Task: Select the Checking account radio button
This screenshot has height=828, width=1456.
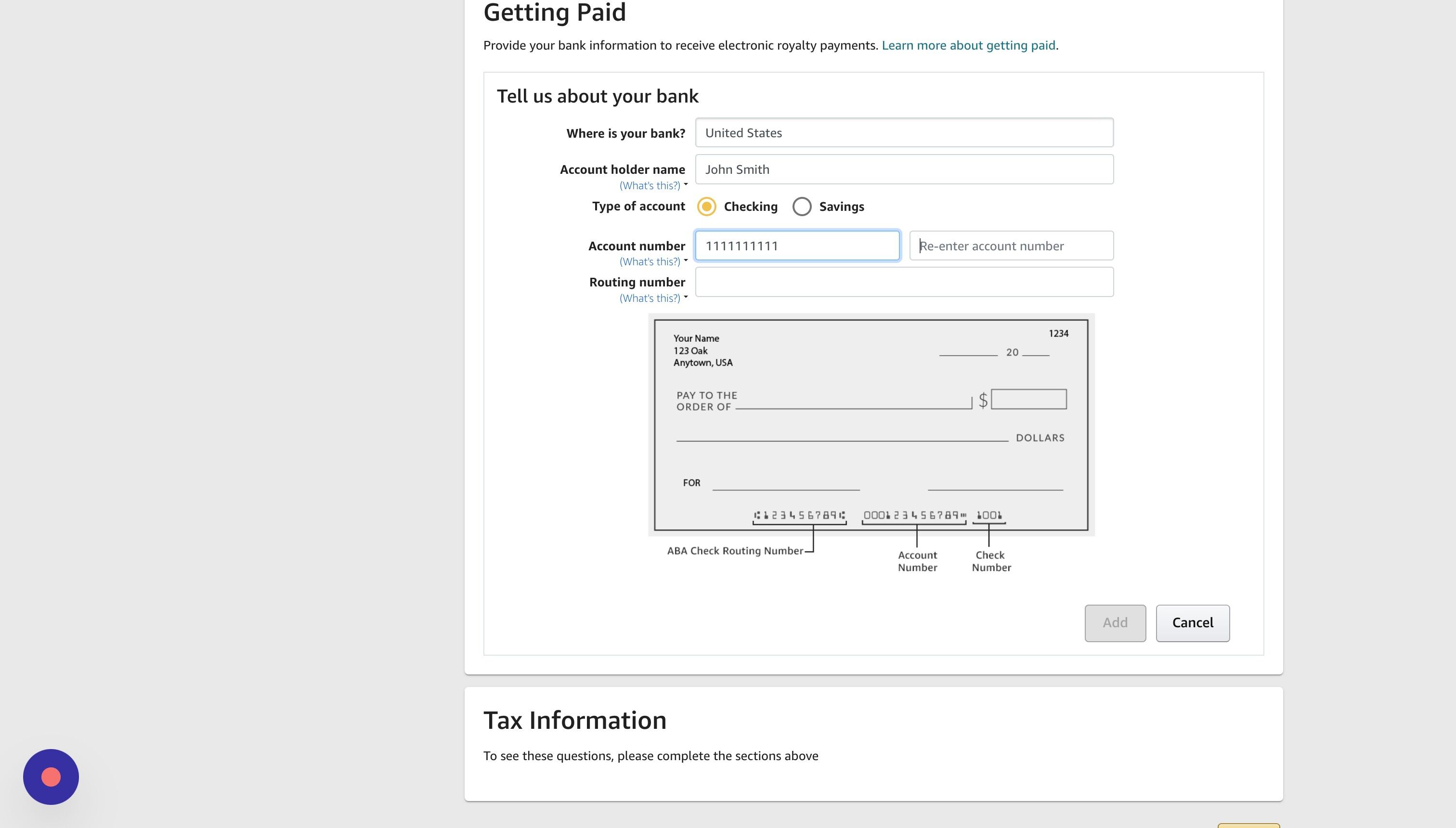Action: pyautogui.click(x=706, y=207)
